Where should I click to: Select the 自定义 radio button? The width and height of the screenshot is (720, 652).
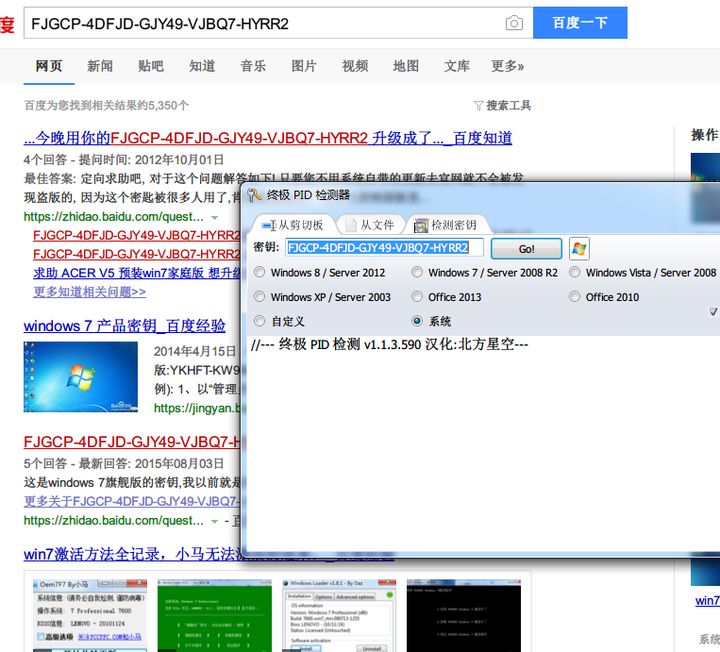(x=259, y=321)
